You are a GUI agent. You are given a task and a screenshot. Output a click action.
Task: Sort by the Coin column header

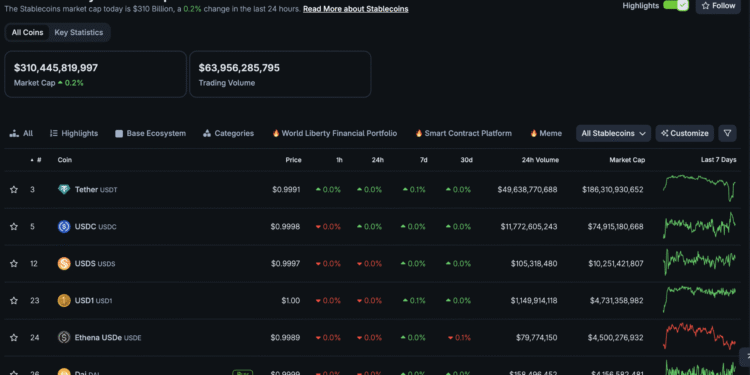(65, 160)
